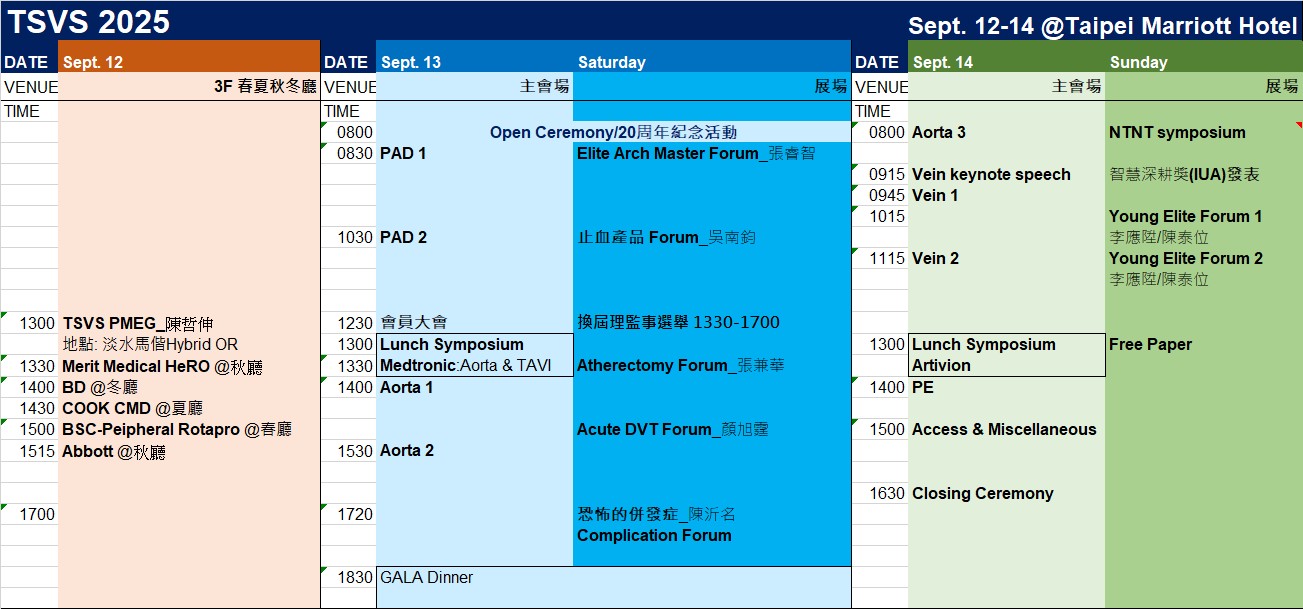Click the BSC-Peipheral Rotapro cell
Screen dimensions: 1303x609
coord(176,430)
